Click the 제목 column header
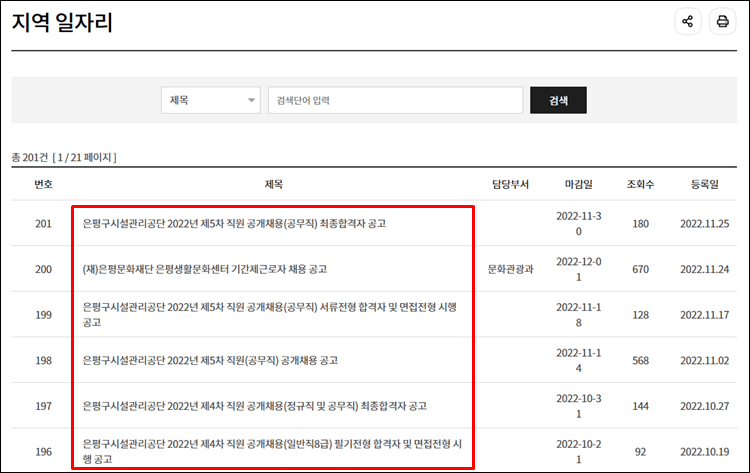Image resolution: width=750 pixels, height=473 pixels. tap(274, 184)
